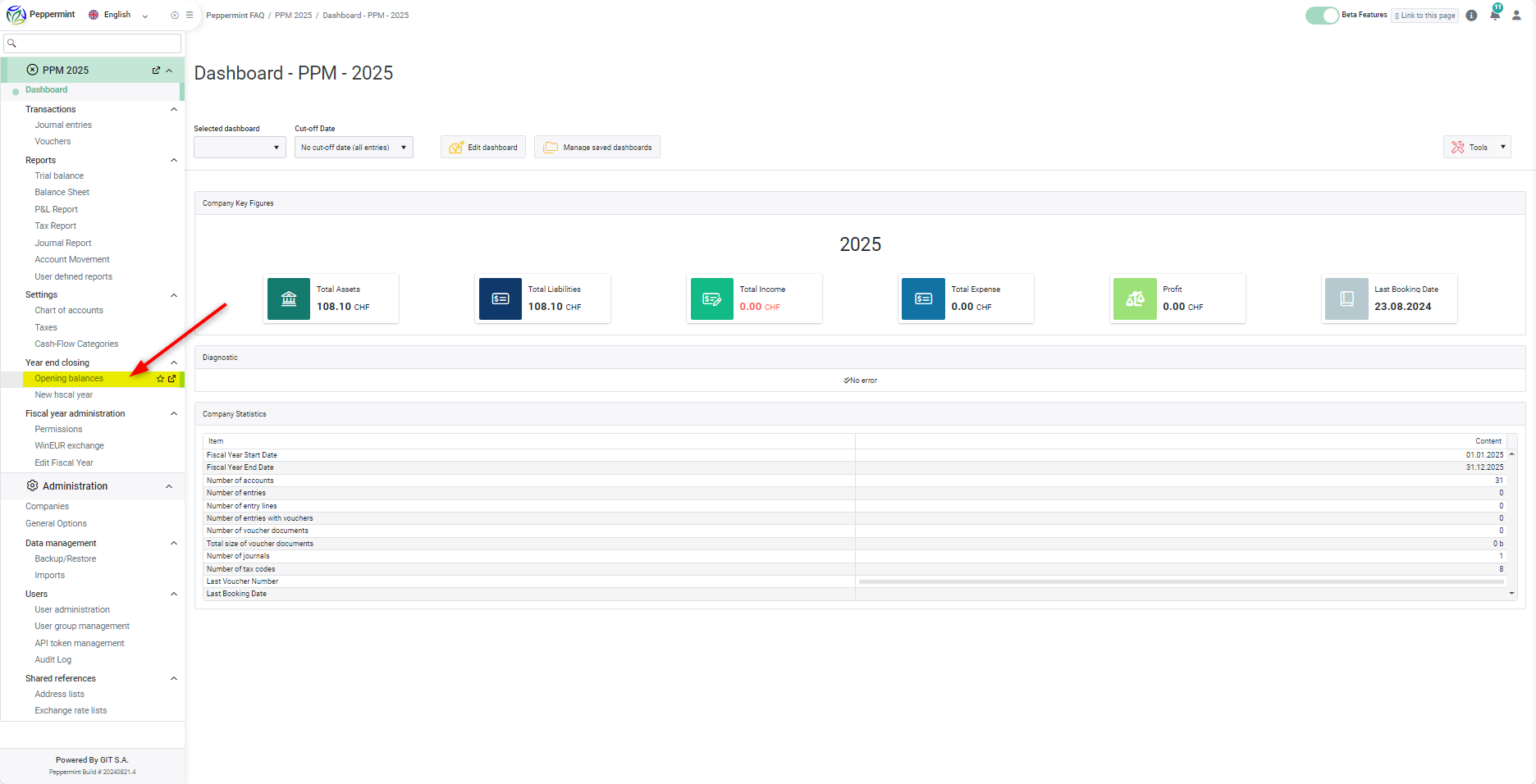Open New fiscal year menu item
Image resolution: width=1536 pixels, height=784 pixels.
(x=63, y=395)
